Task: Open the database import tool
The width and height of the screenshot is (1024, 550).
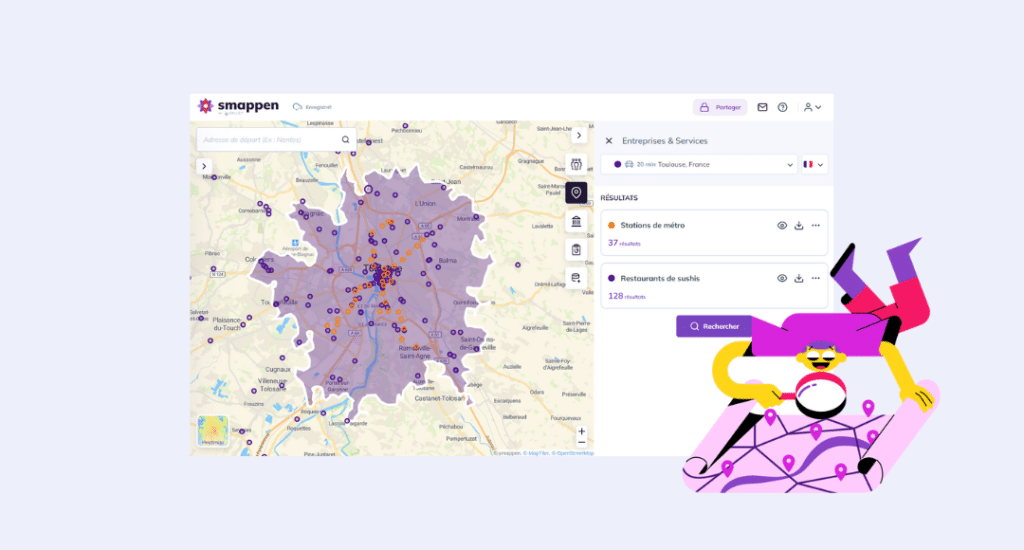Action: point(576,278)
